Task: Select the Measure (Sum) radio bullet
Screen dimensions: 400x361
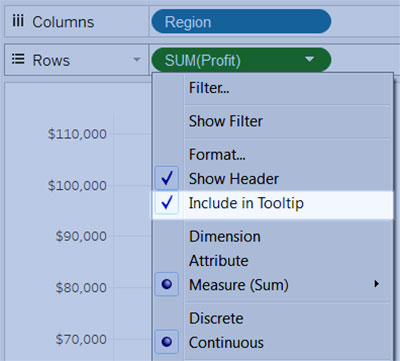Action: point(167,284)
